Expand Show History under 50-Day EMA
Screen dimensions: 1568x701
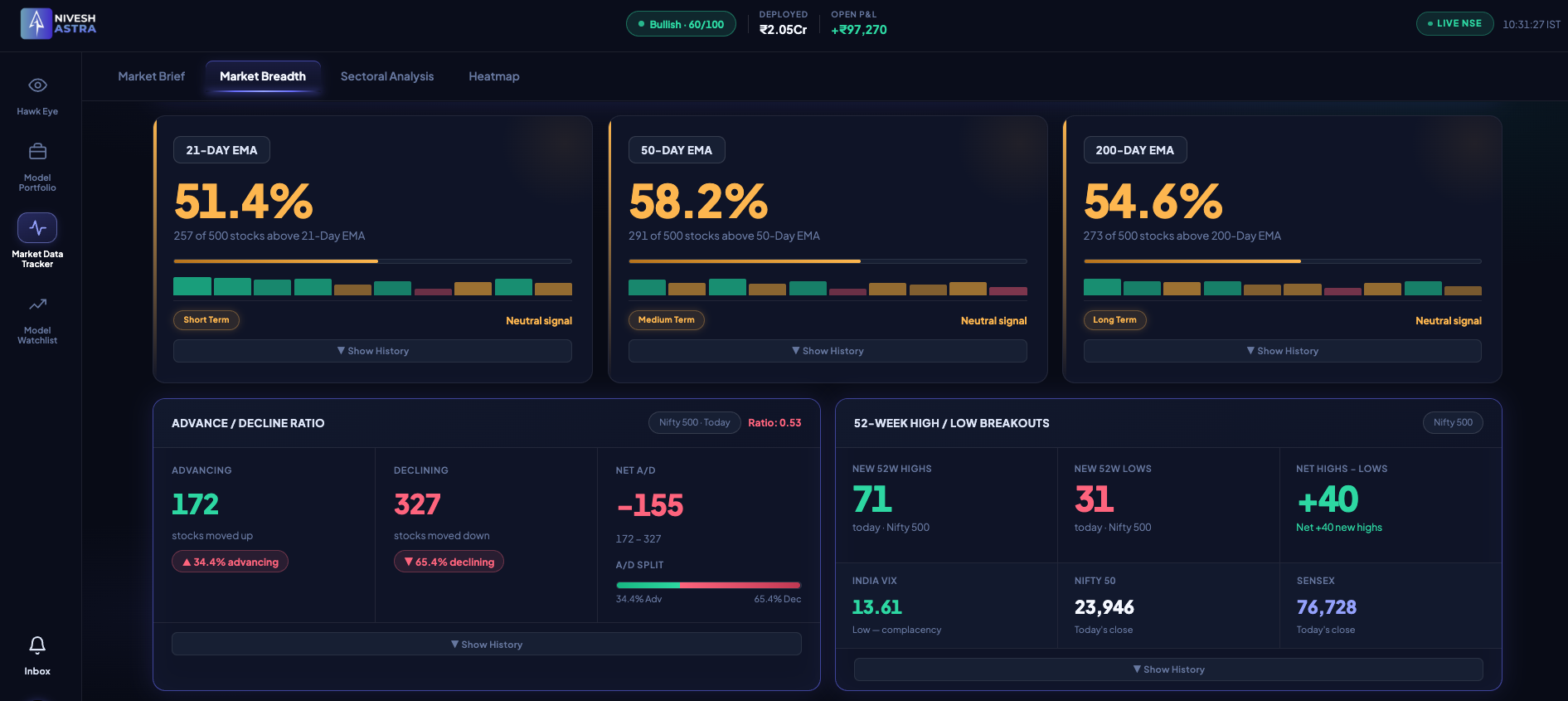(x=828, y=351)
